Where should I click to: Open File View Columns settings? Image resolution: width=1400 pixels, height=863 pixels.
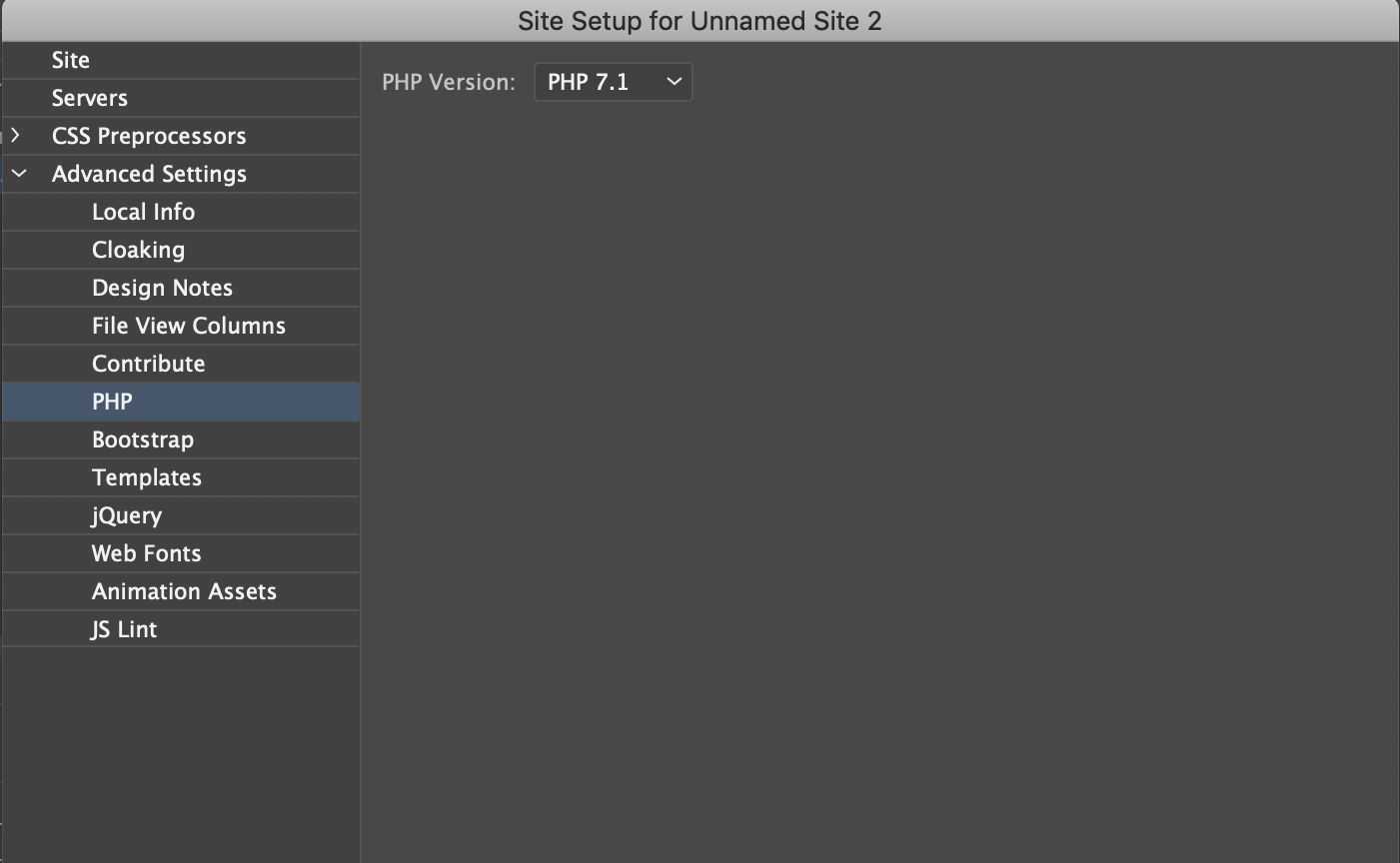188,326
